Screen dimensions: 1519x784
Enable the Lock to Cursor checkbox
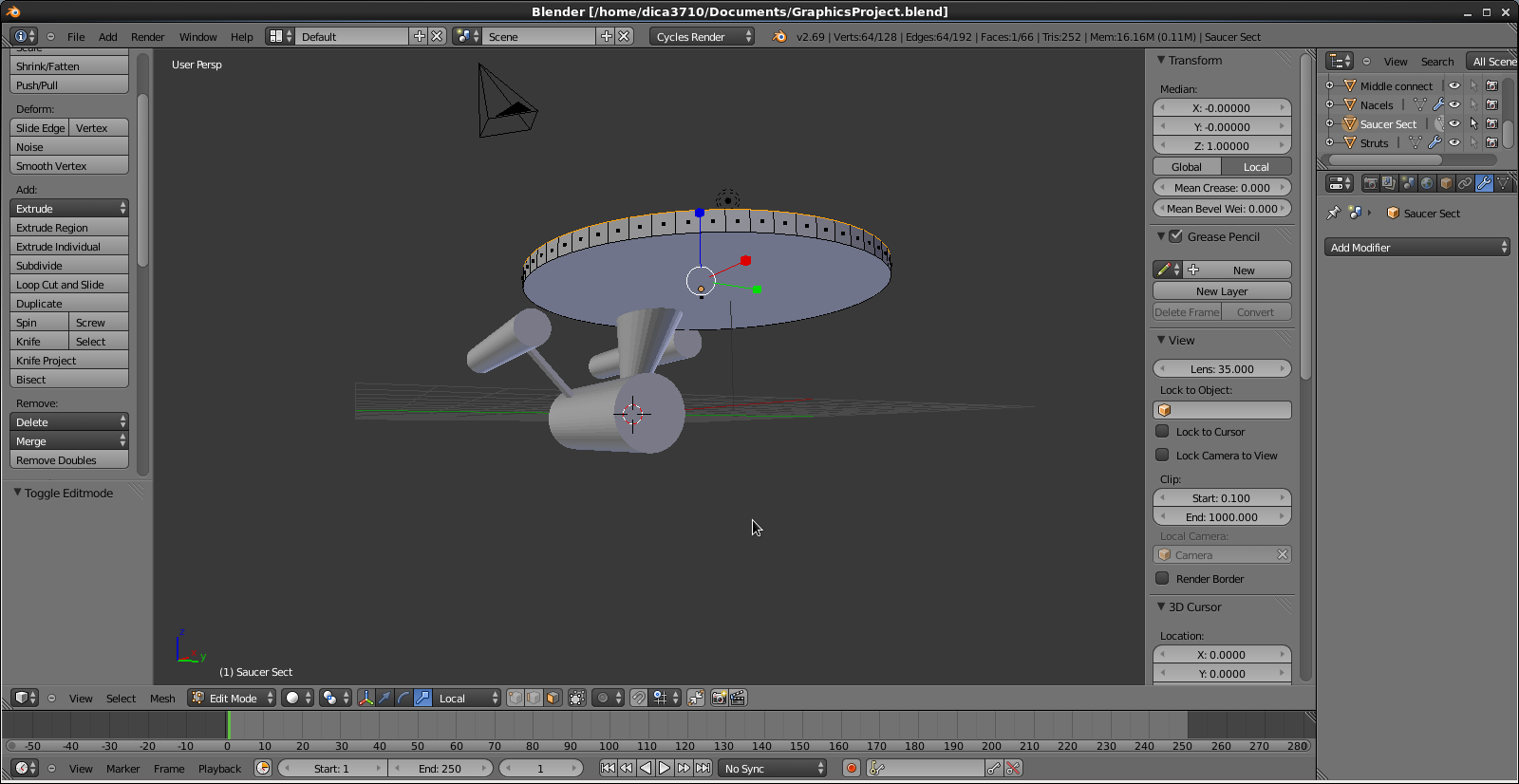[x=1162, y=431]
